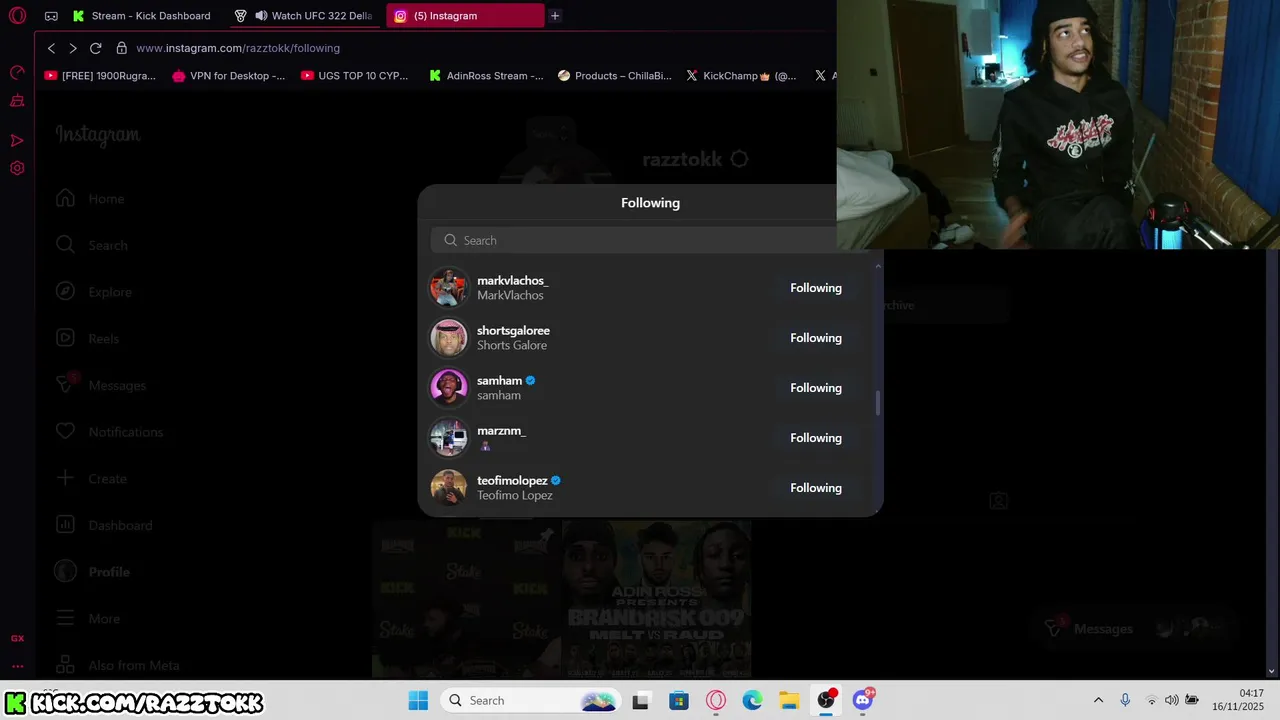
Task: Open Products – ChillaBi bookmark
Action: [615, 75]
